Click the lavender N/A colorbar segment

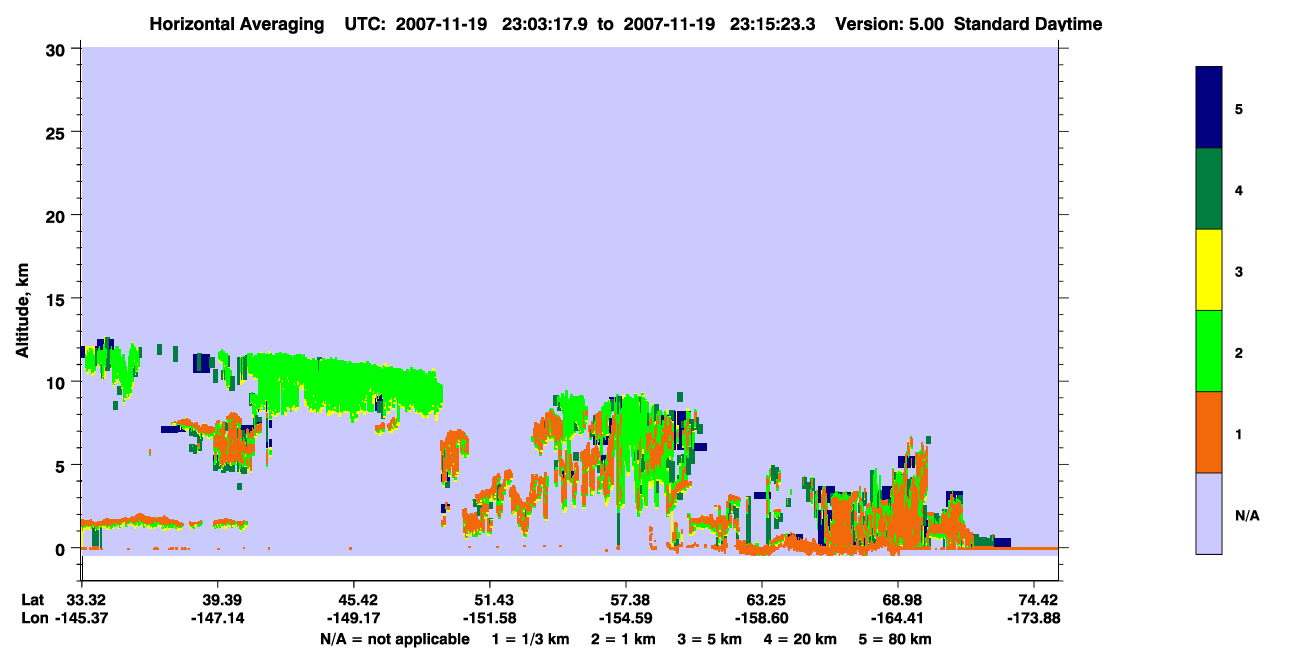click(1209, 513)
